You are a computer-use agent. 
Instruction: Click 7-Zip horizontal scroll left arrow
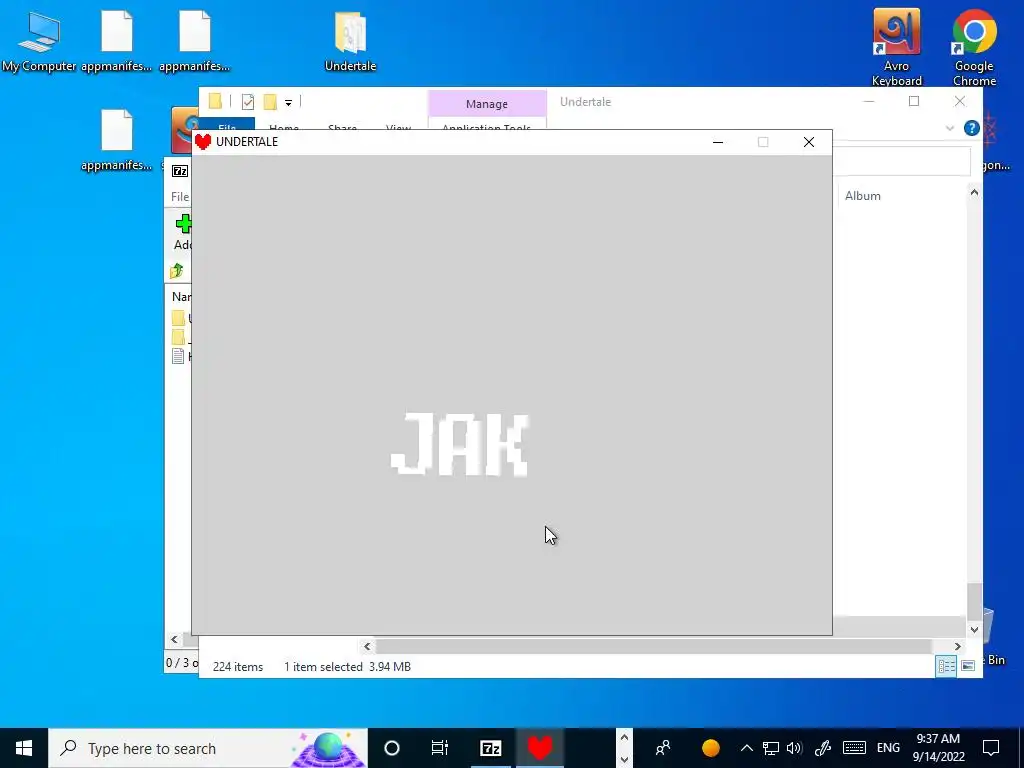click(x=174, y=639)
